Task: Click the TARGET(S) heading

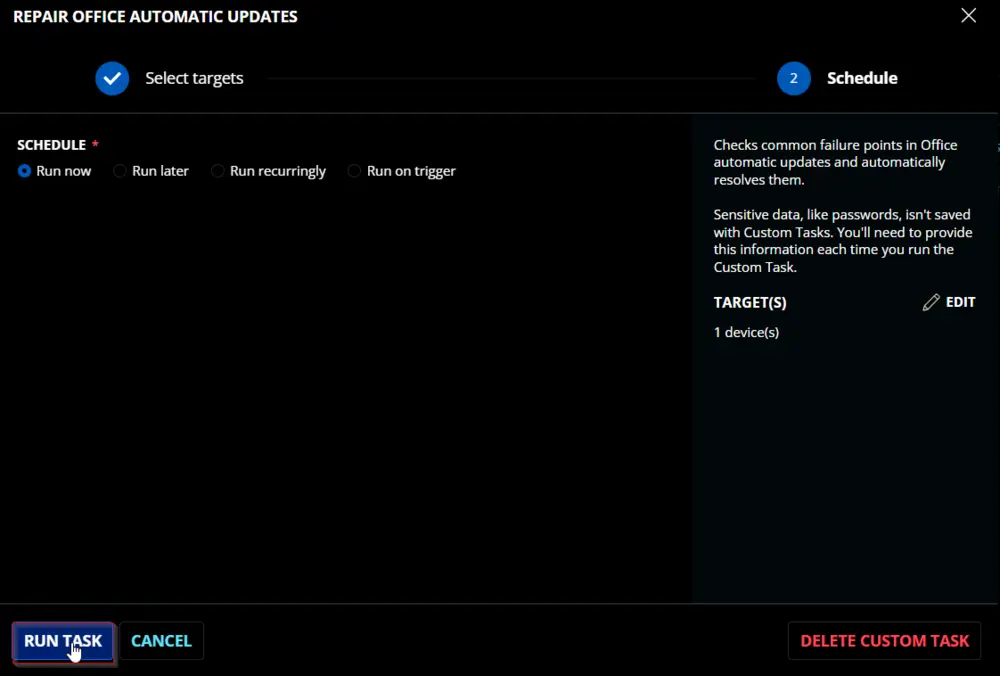Action: point(750,302)
